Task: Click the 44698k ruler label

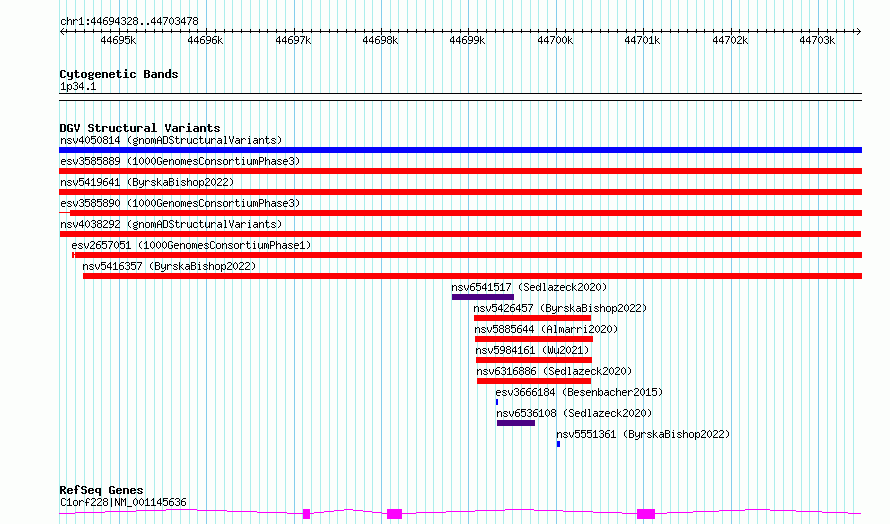Action: coord(380,40)
